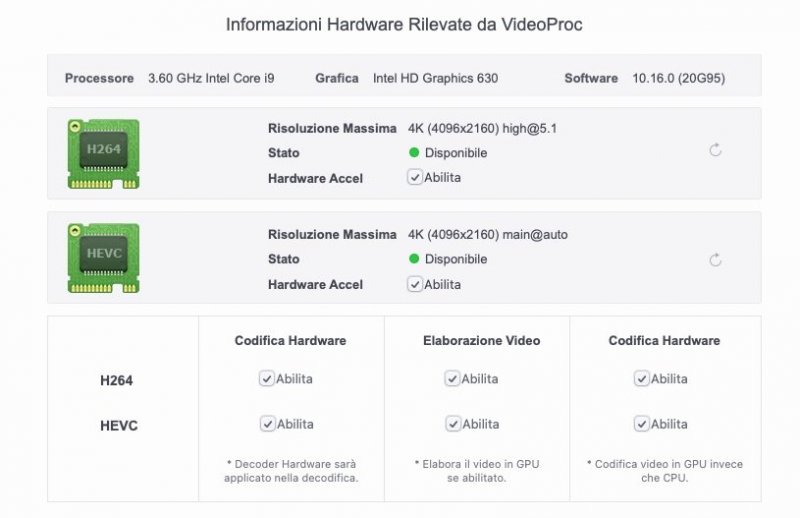Toggle H264 Hardware Accel Abilita checkbox

pos(415,177)
